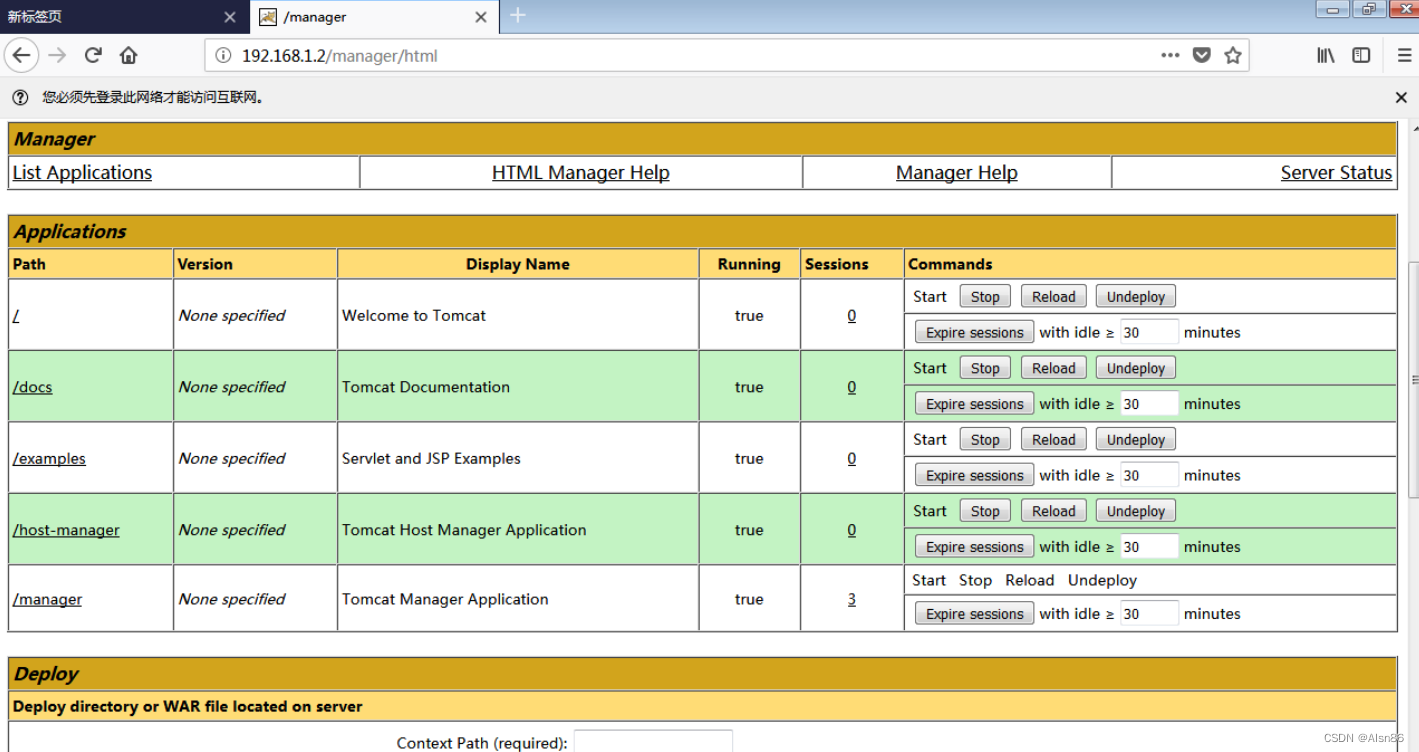
Task: Bookmark this page with the star
Action: point(1233,55)
